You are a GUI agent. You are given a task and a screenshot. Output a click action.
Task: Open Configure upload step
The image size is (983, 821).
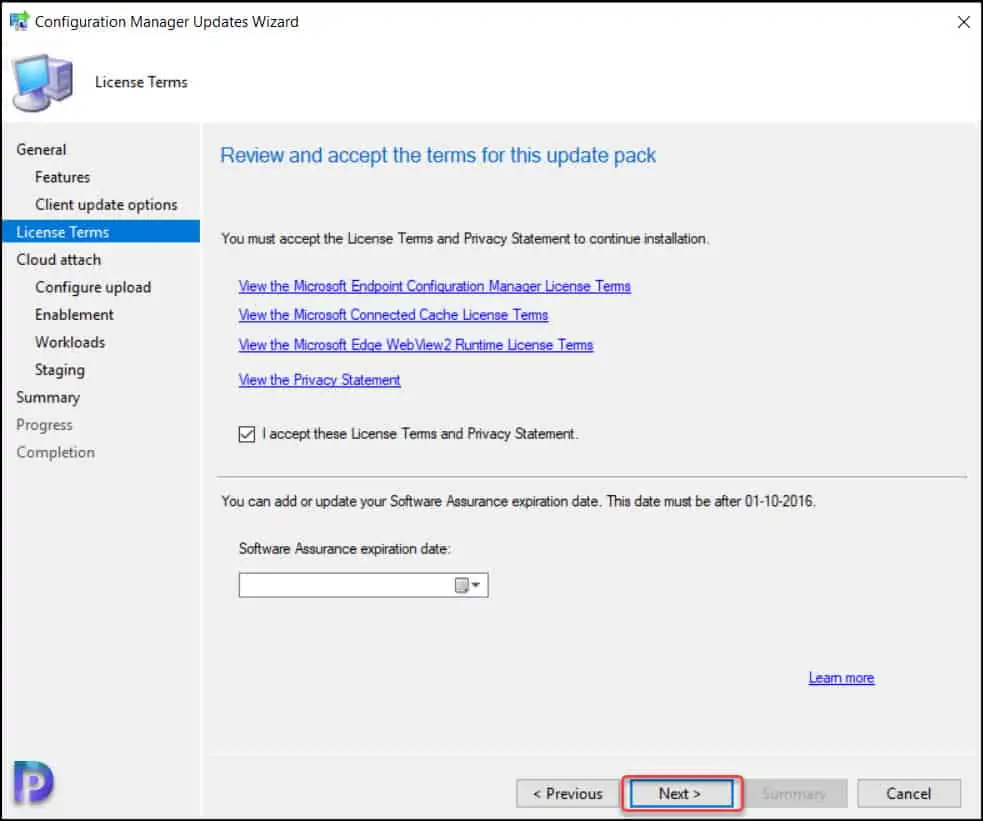point(93,287)
